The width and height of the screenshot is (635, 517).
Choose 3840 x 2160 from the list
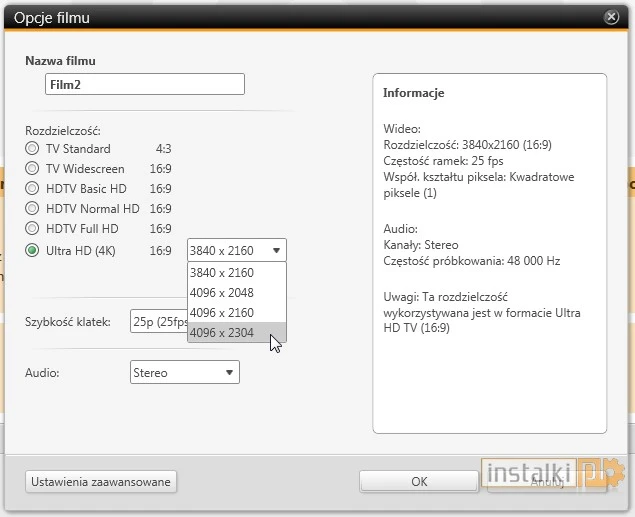(x=222, y=273)
